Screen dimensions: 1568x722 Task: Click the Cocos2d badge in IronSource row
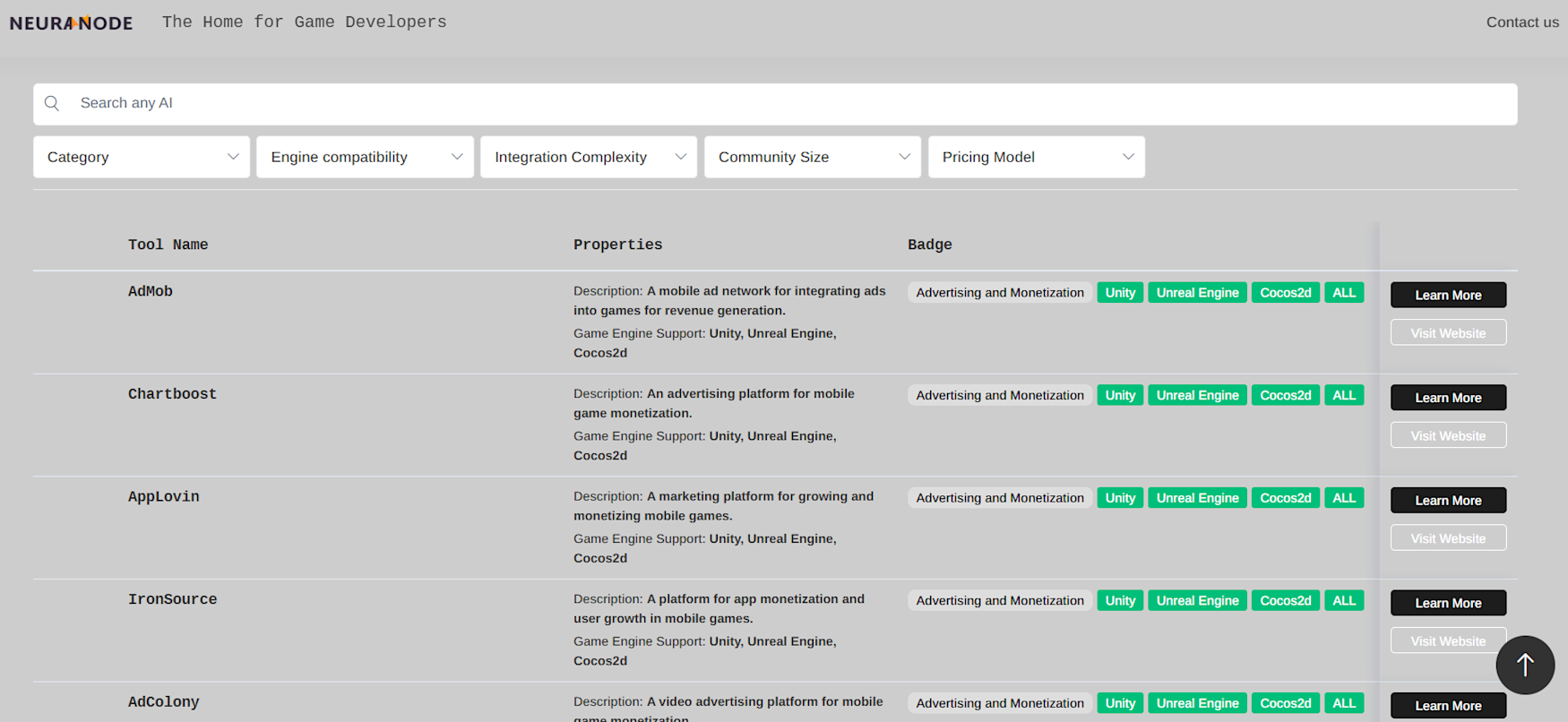tap(1286, 601)
